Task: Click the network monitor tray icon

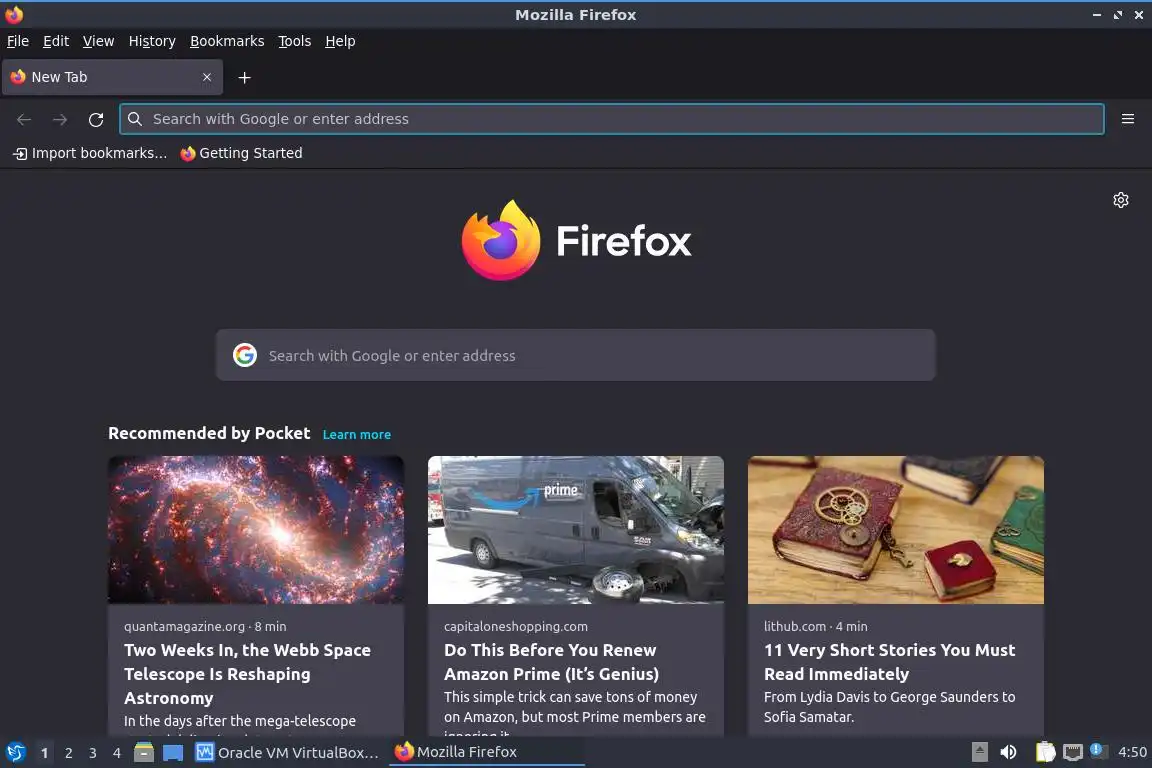Action: tap(1073, 752)
